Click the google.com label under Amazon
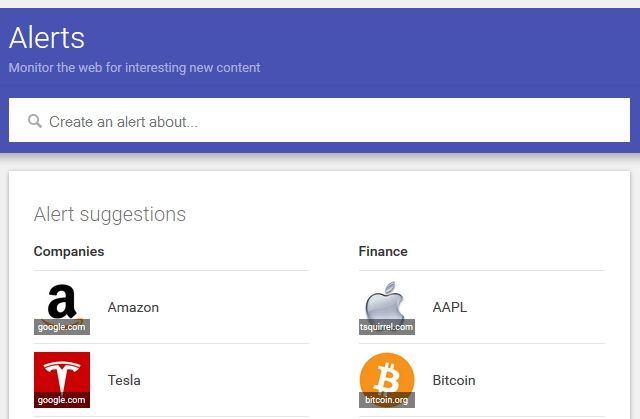Screen dimensions: 640x419 click(62, 327)
